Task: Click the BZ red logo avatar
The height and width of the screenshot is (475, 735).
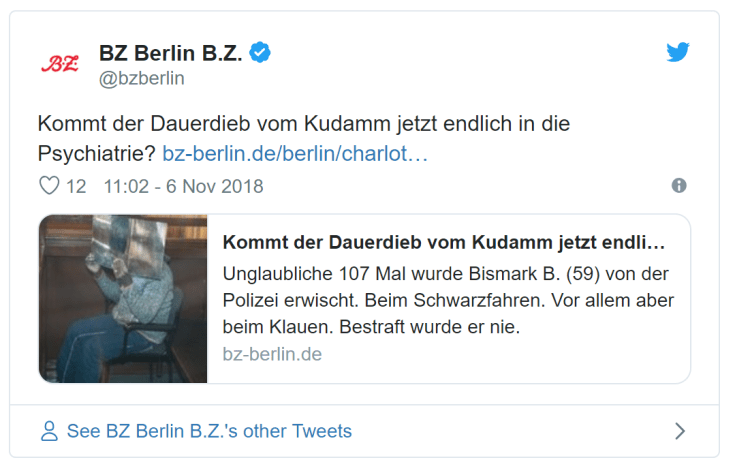Action: coord(59,65)
